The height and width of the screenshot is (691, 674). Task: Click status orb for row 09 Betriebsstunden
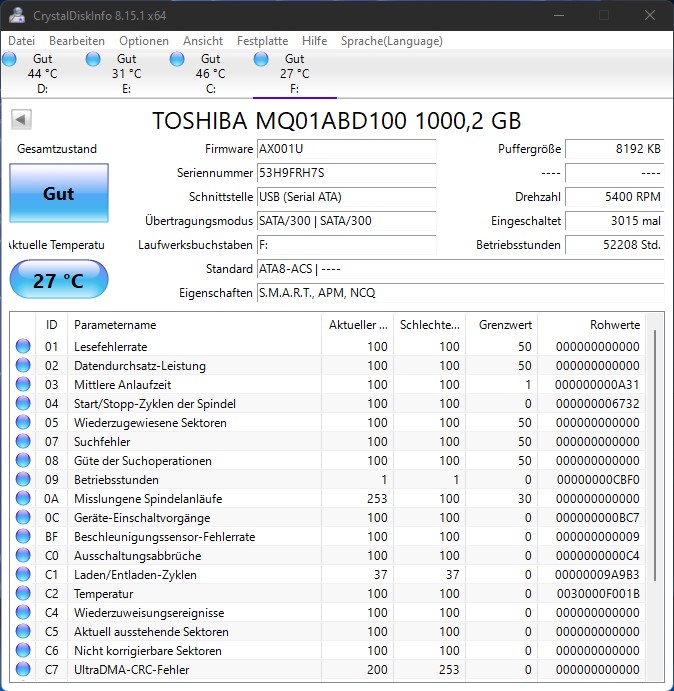coord(23,479)
